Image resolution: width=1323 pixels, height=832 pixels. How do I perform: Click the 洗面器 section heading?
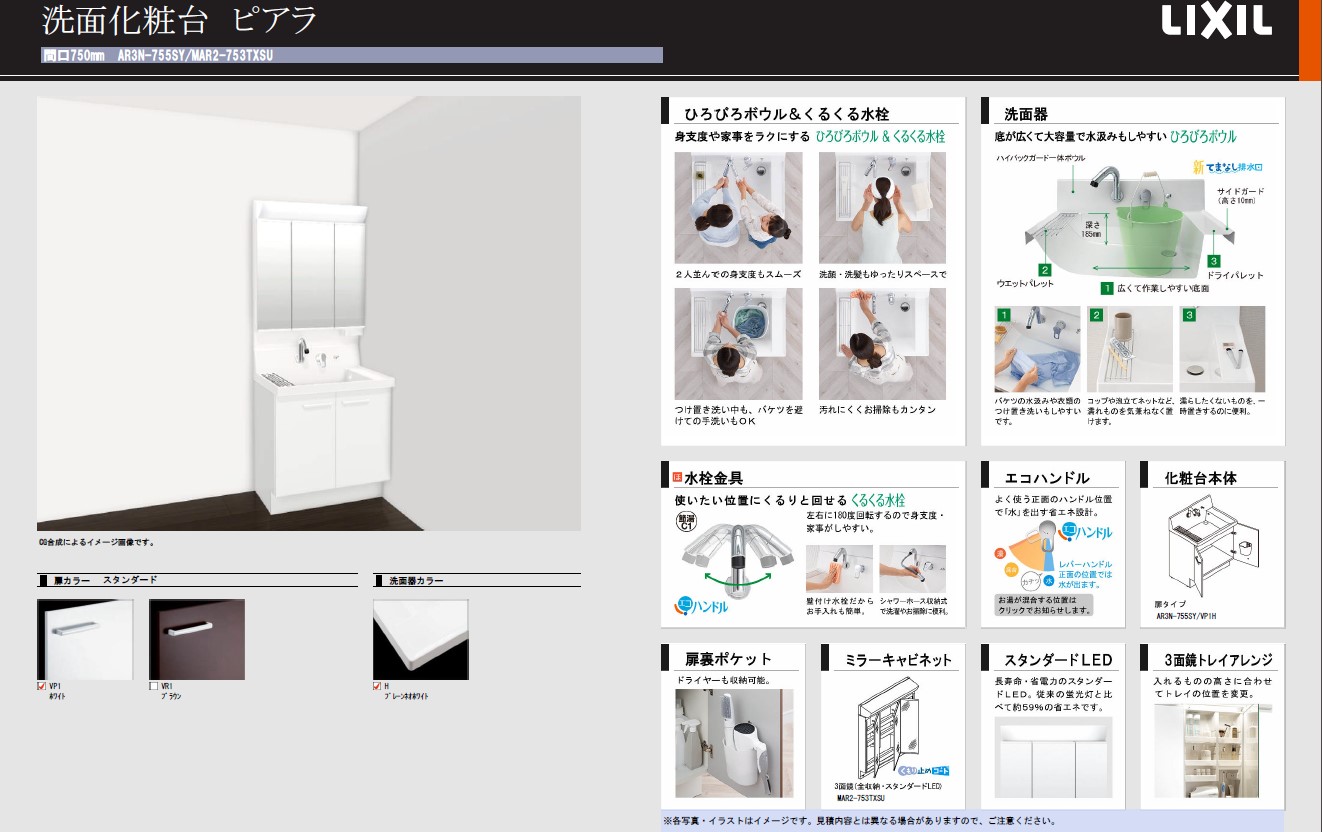1025,114
